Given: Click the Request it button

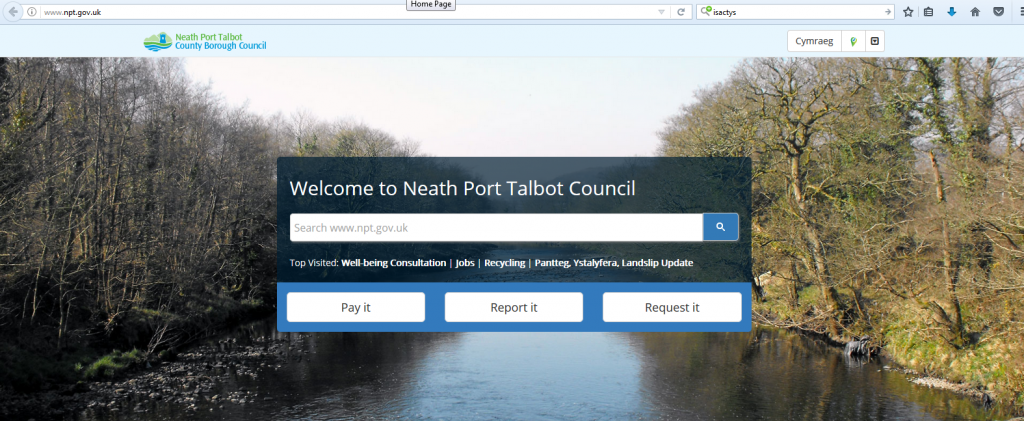Looking at the screenshot, I should tap(672, 307).
